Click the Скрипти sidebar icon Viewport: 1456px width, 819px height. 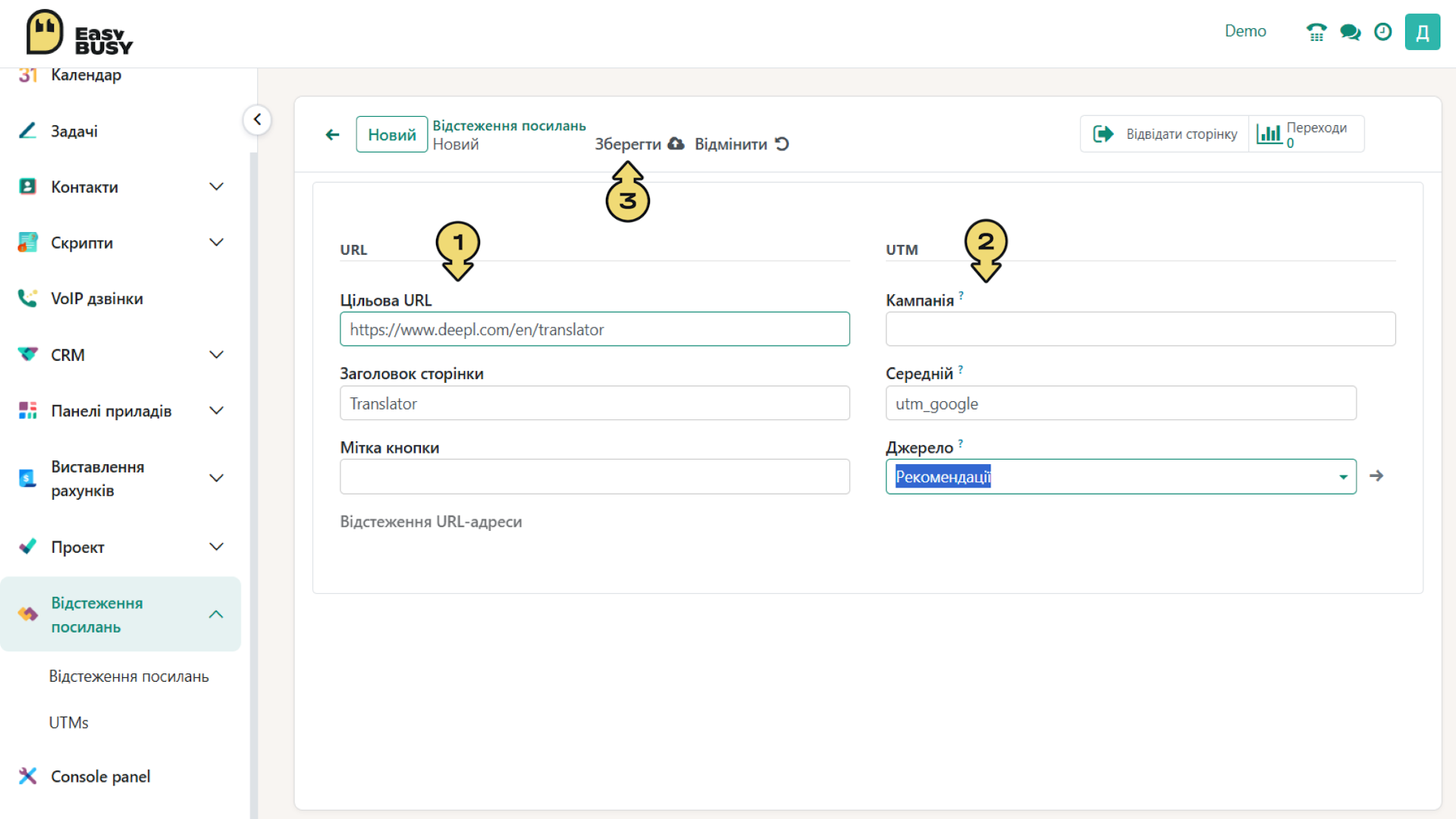pos(28,243)
